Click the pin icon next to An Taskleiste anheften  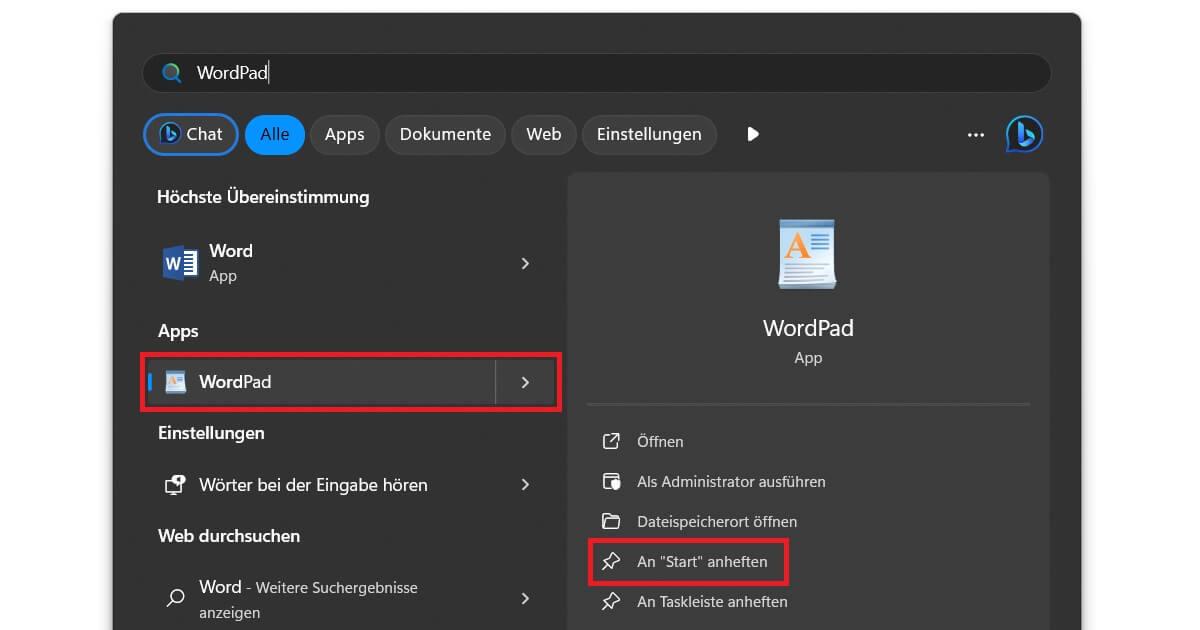click(611, 602)
